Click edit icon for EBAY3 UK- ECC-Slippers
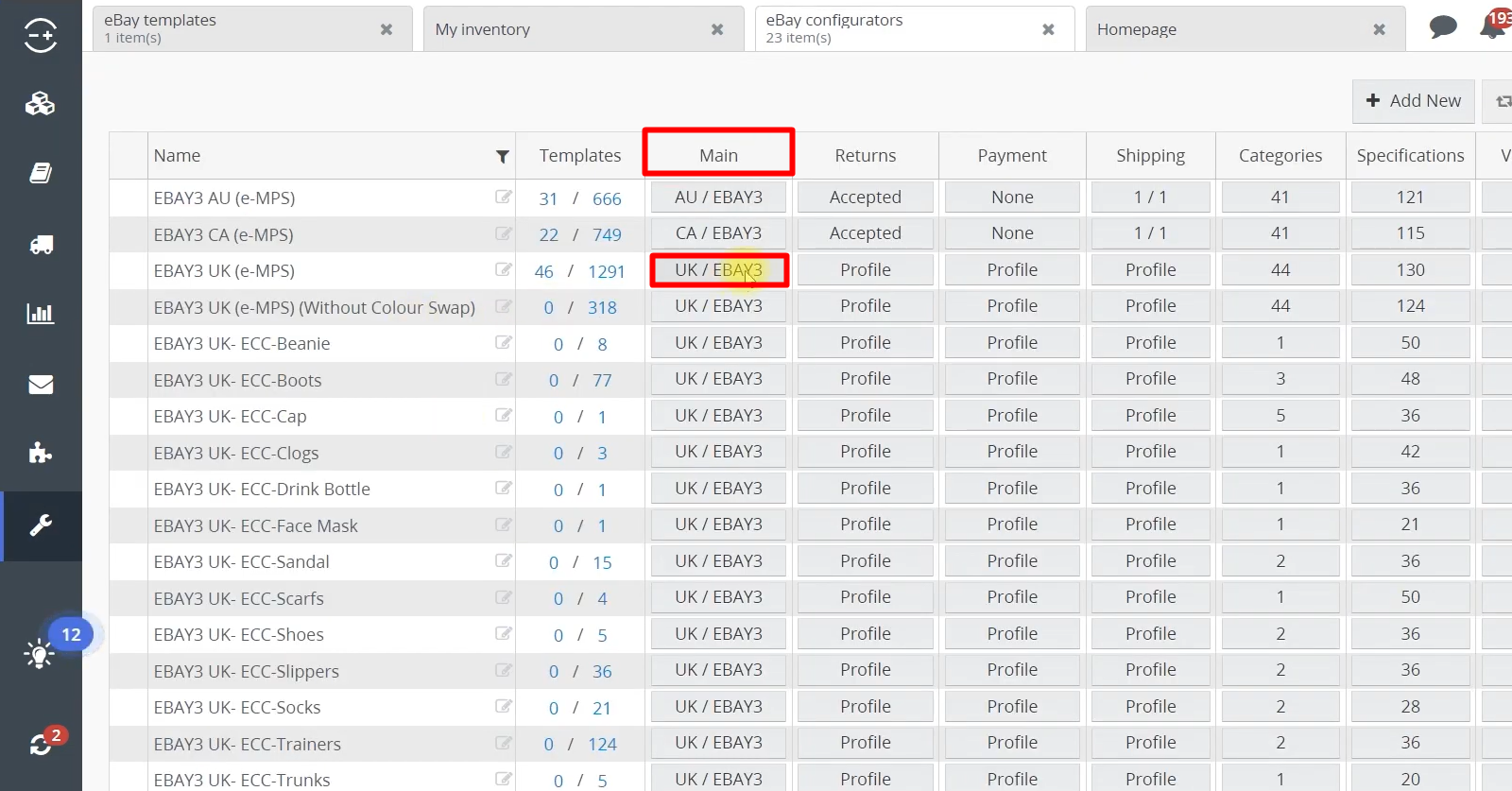Image resolution: width=1512 pixels, height=791 pixels. pyautogui.click(x=504, y=670)
